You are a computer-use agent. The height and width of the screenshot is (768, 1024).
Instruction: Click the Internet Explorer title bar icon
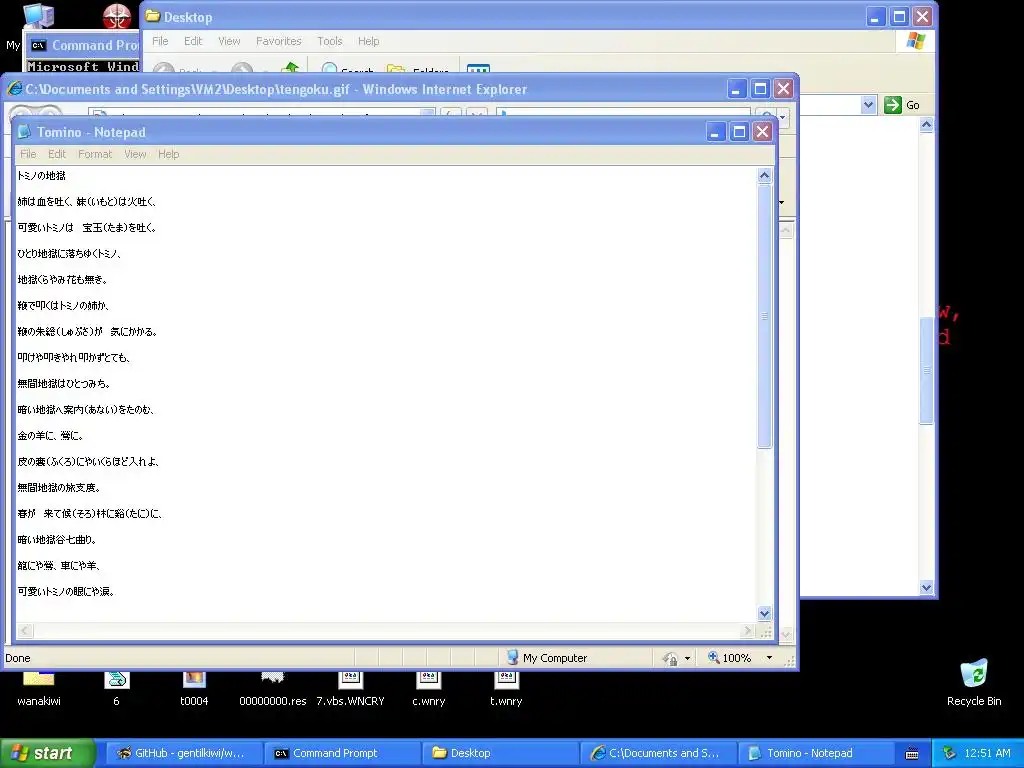[14, 89]
